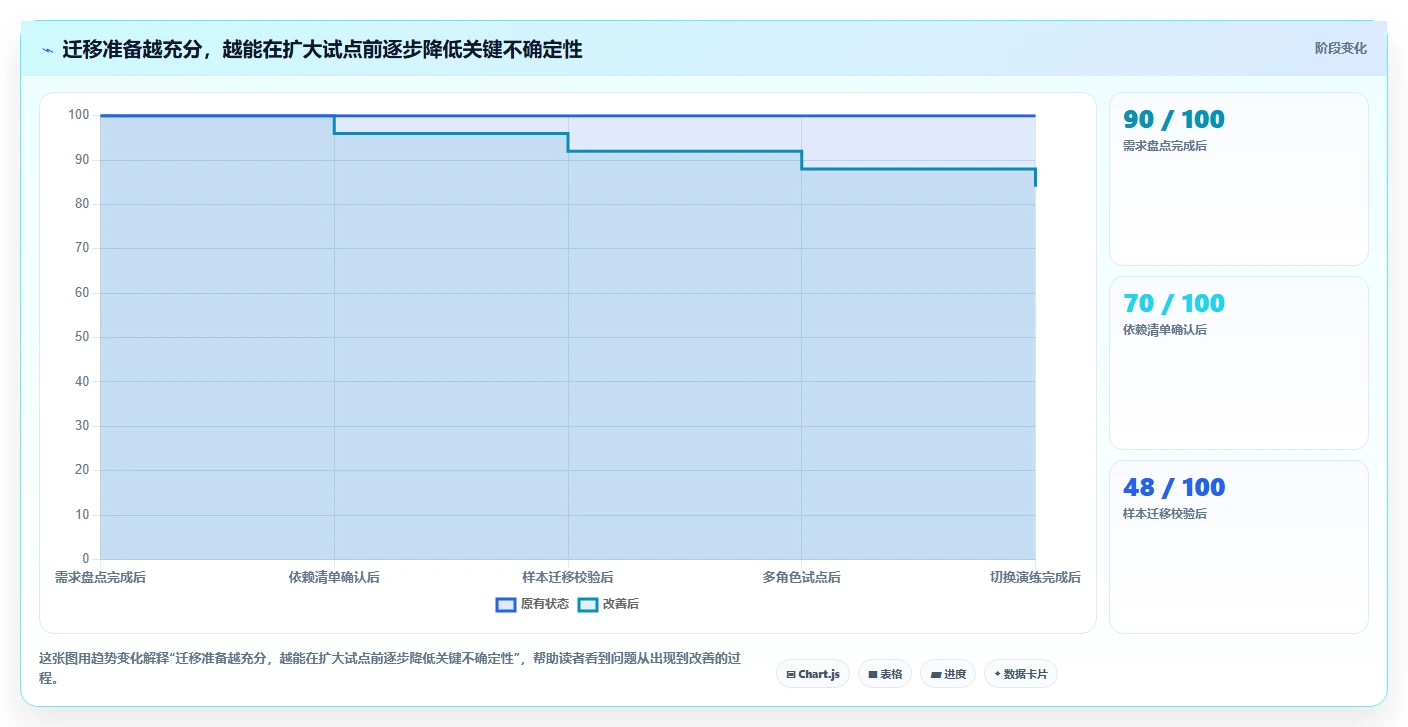Click the 样本迁移校验后 x-axis label
The image size is (1408, 727).
568,577
